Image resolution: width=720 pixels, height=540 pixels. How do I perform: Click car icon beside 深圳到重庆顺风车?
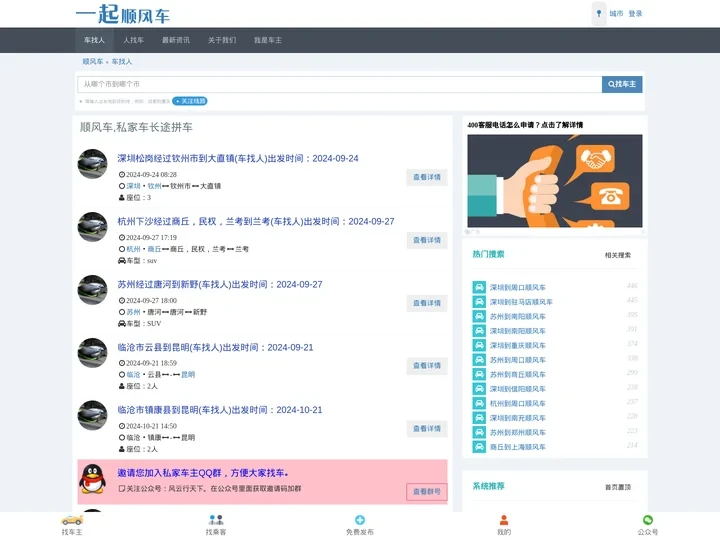pyautogui.click(x=479, y=345)
